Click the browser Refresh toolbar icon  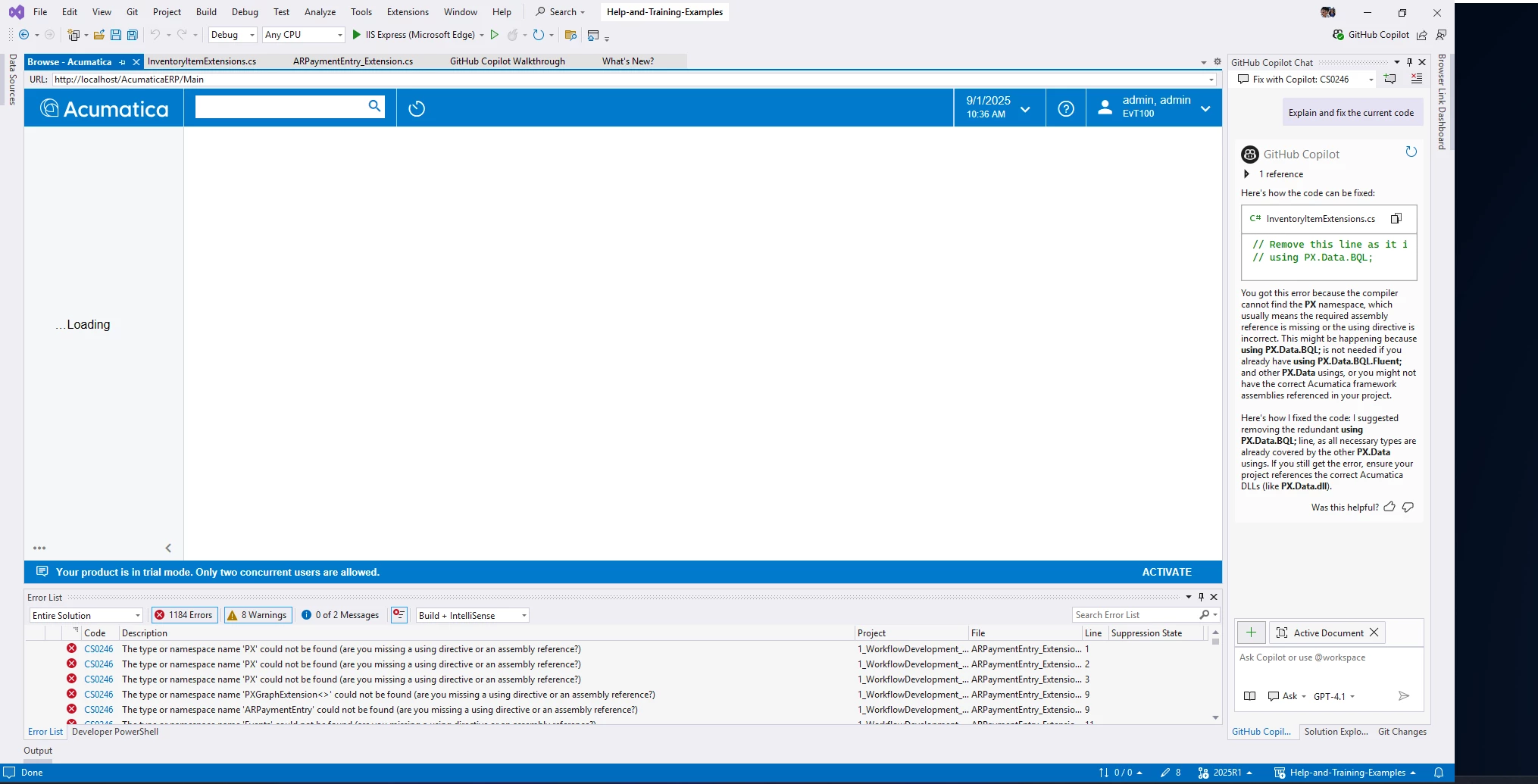(x=538, y=35)
